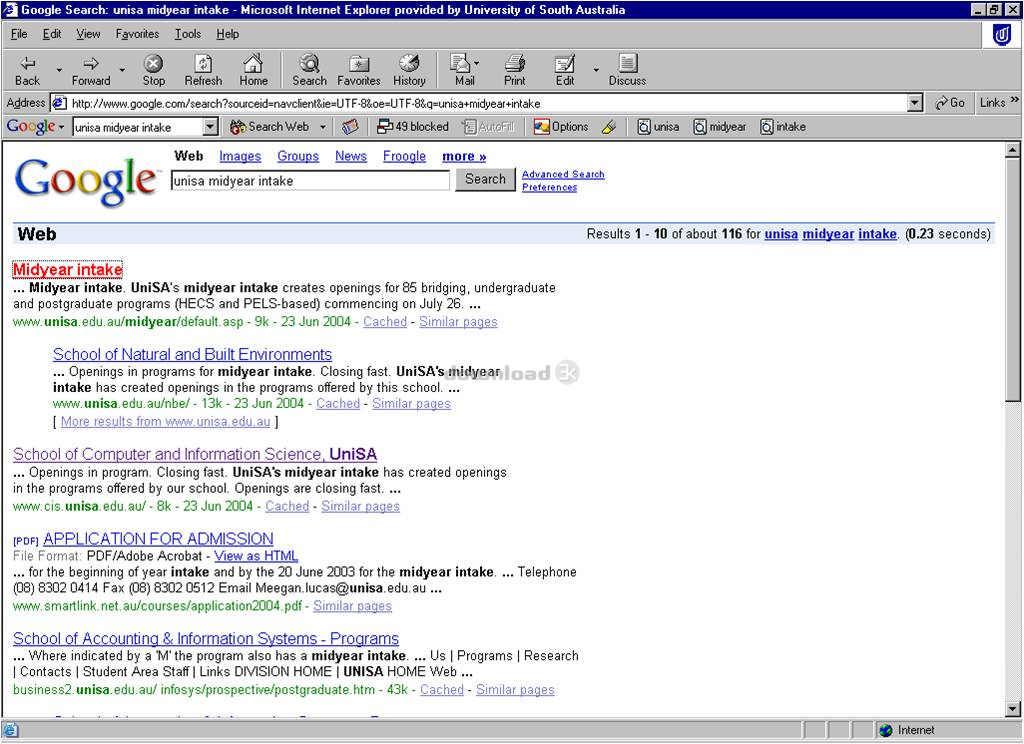Open the History toolbar icon
This screenshot has width=1024, height=744.
409,71
